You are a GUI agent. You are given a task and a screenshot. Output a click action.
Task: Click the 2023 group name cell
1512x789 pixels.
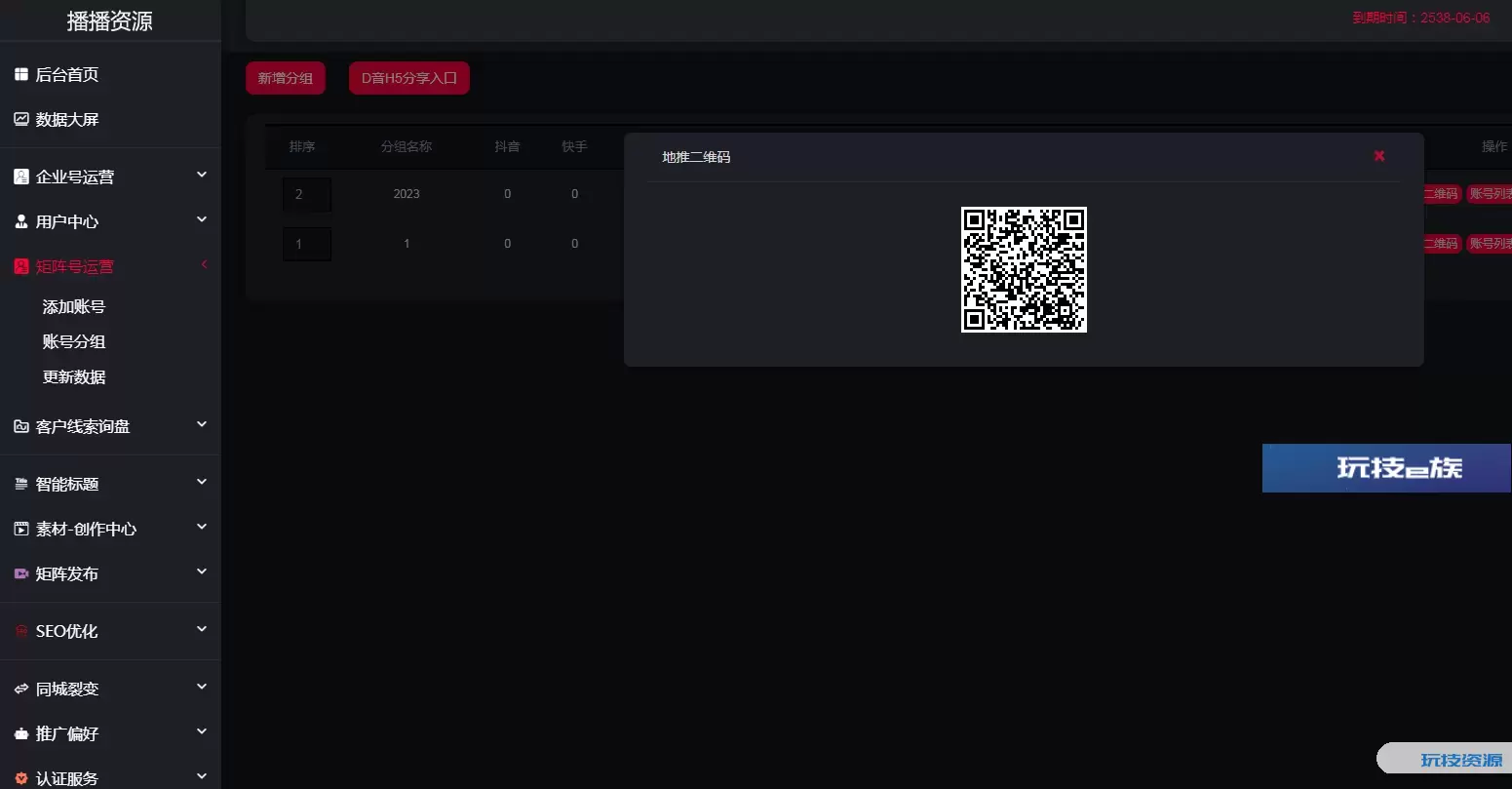pyautogui.click(x=407, y=194)
